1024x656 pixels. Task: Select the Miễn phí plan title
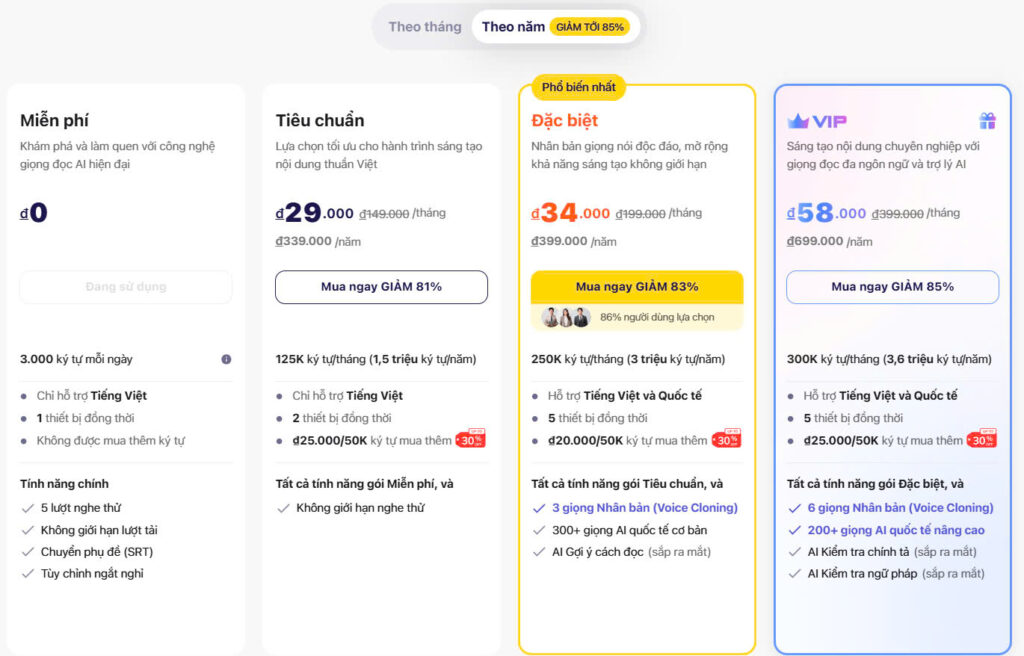click(x=54, y=121)
